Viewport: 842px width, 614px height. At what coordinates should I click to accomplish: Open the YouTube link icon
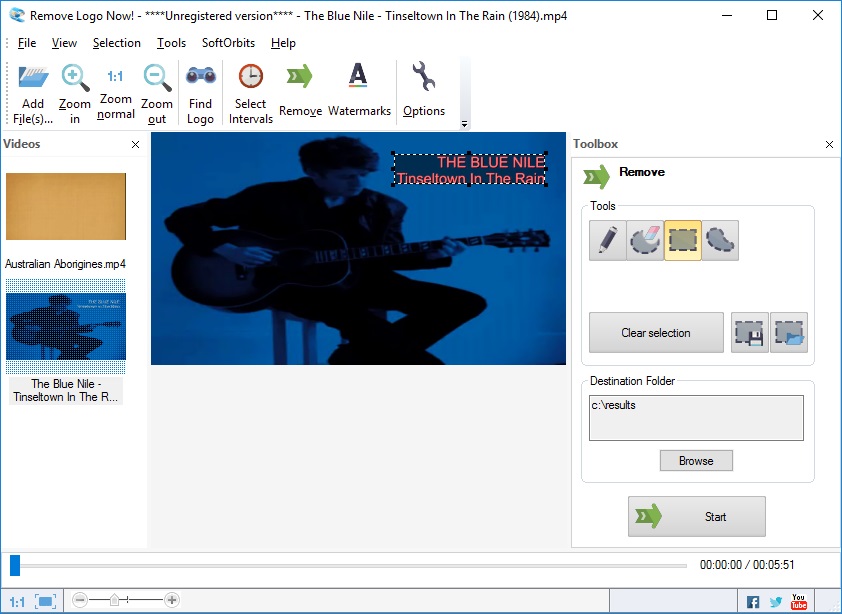click(799, 602)
